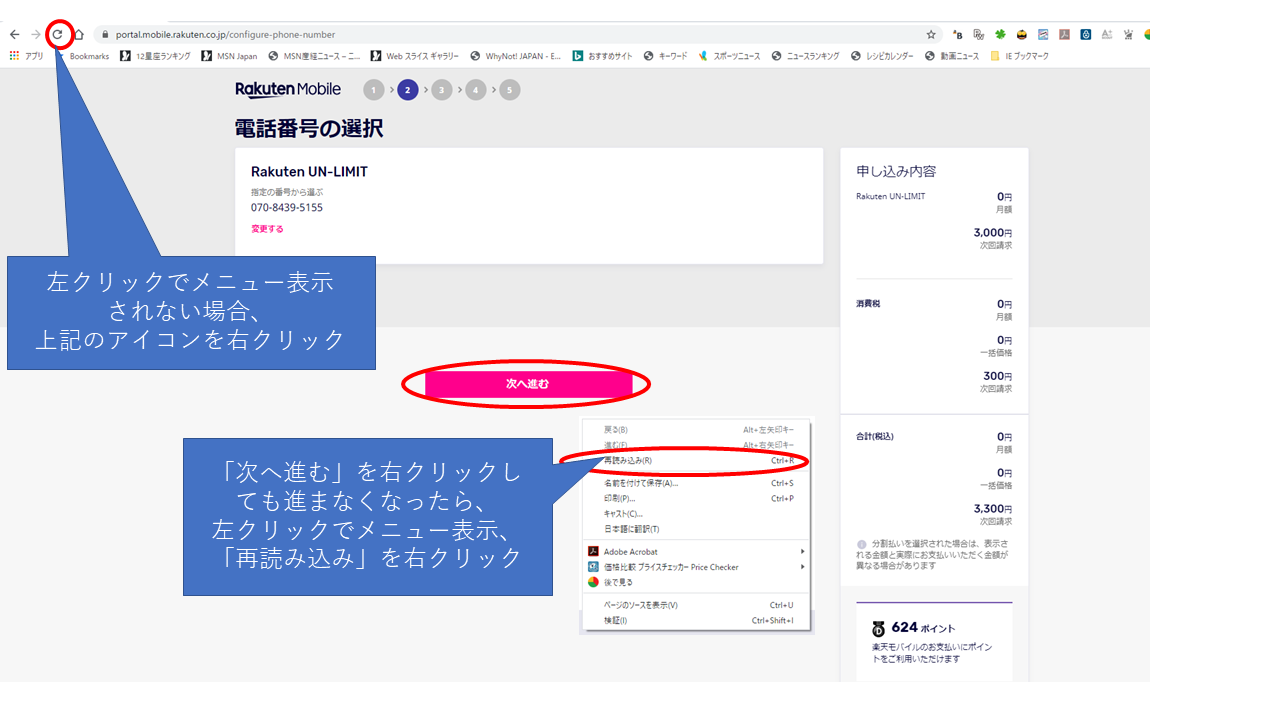Open the キーワード bookmark
The image size is (1280, 720).
(666, 56)
